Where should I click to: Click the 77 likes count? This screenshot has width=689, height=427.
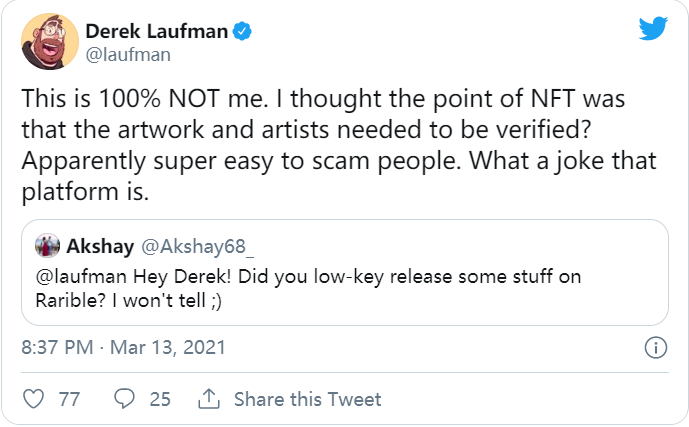69,399
